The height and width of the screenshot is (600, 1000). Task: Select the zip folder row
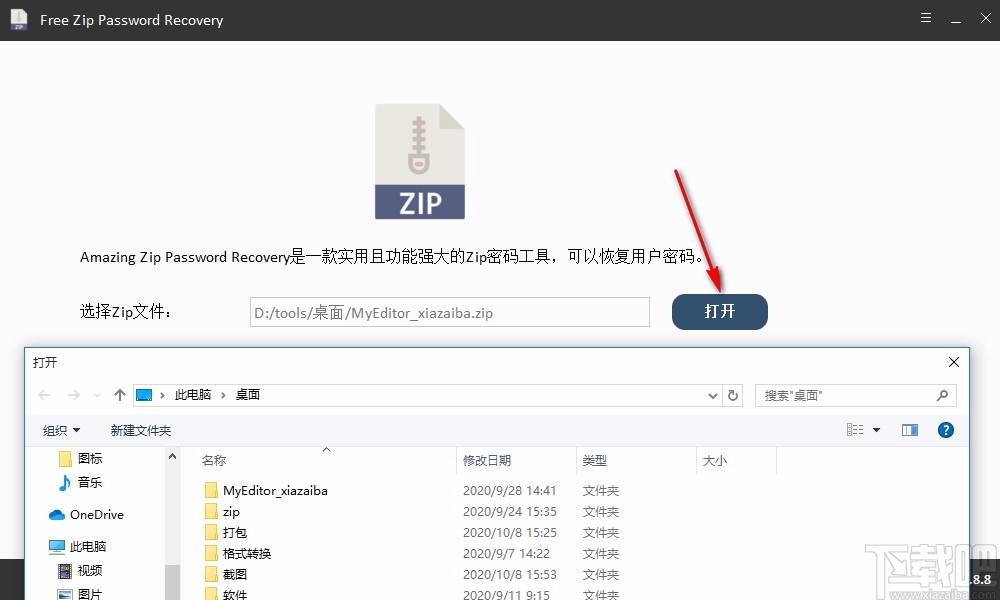[x=230, y=511]
